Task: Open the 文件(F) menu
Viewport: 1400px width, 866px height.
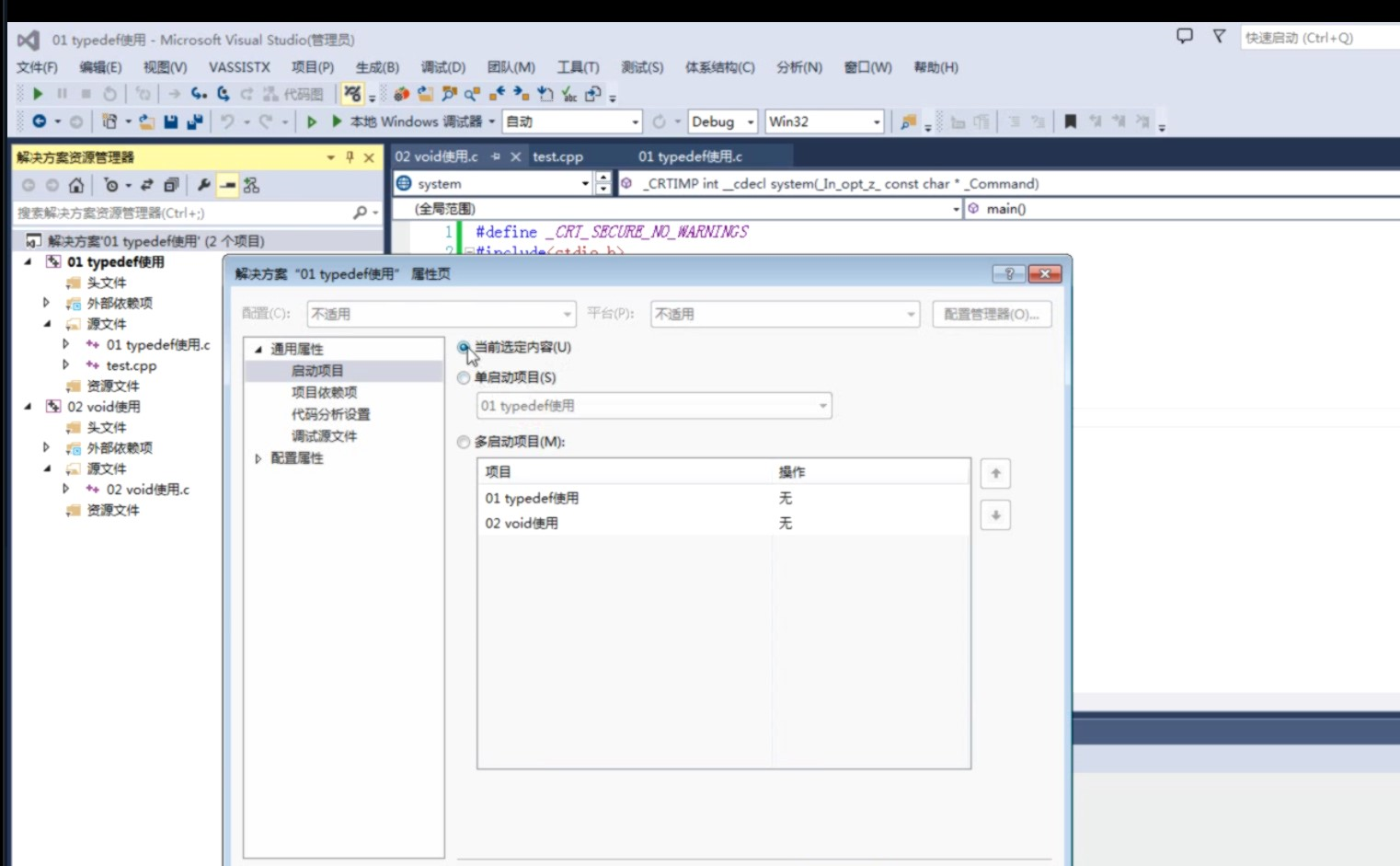Action: point(37,67)
